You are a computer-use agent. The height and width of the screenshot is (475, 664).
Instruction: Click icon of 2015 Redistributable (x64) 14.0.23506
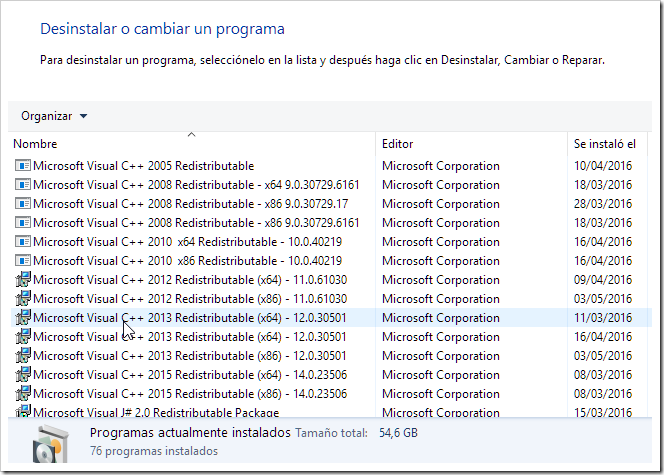(23, 375)
